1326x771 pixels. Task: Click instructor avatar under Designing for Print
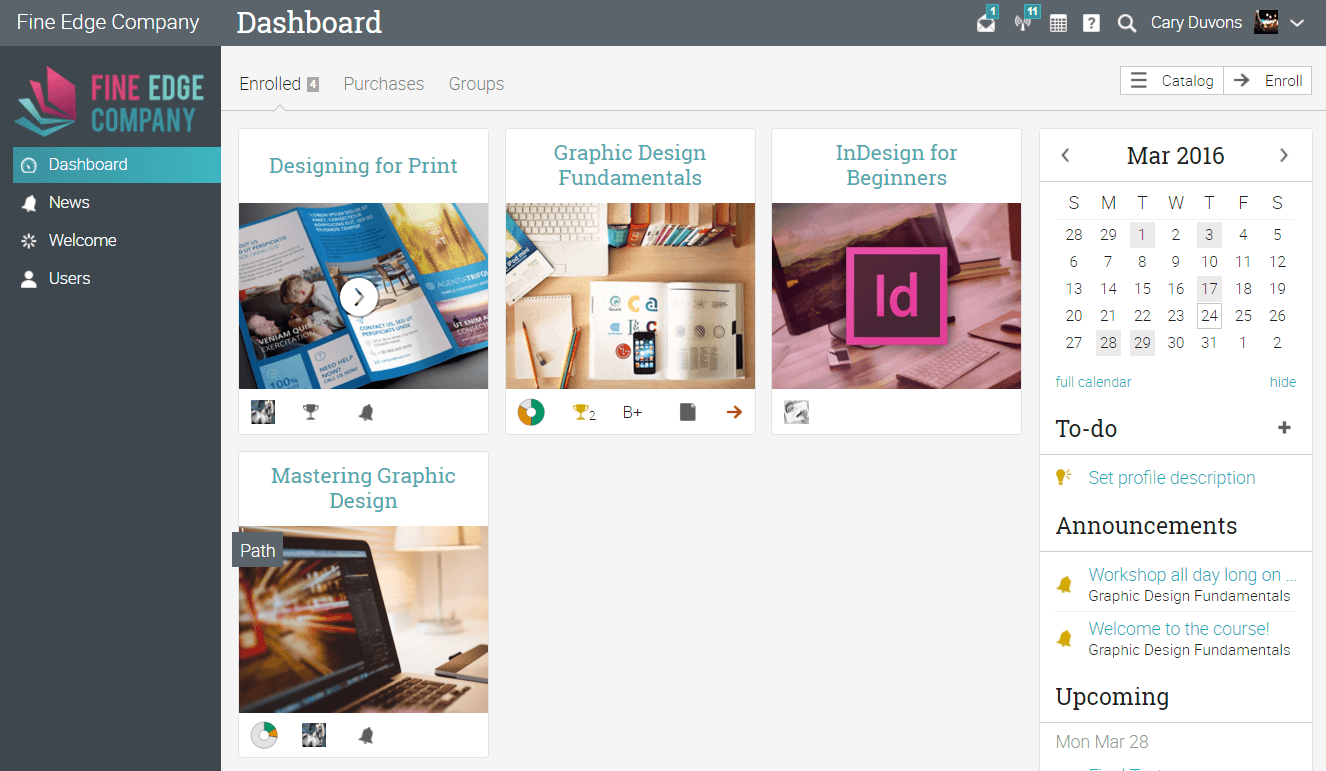(263, 412)
